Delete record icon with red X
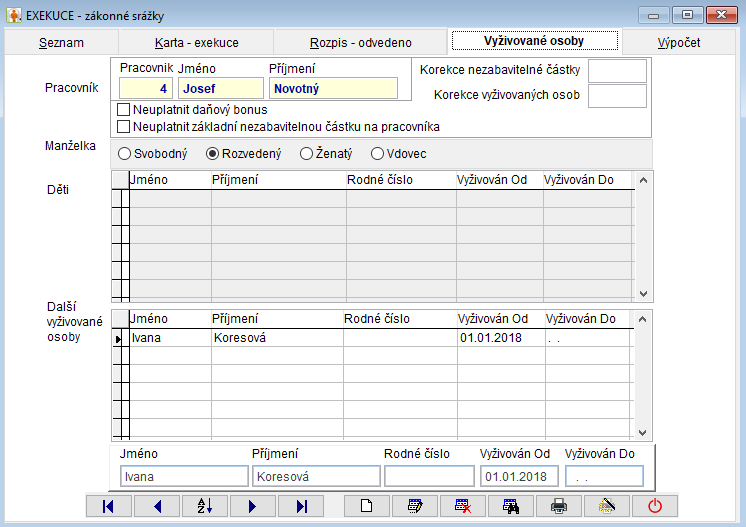This screenshot has height=527, width=746. pyautogui.click(x=463, y=506)
